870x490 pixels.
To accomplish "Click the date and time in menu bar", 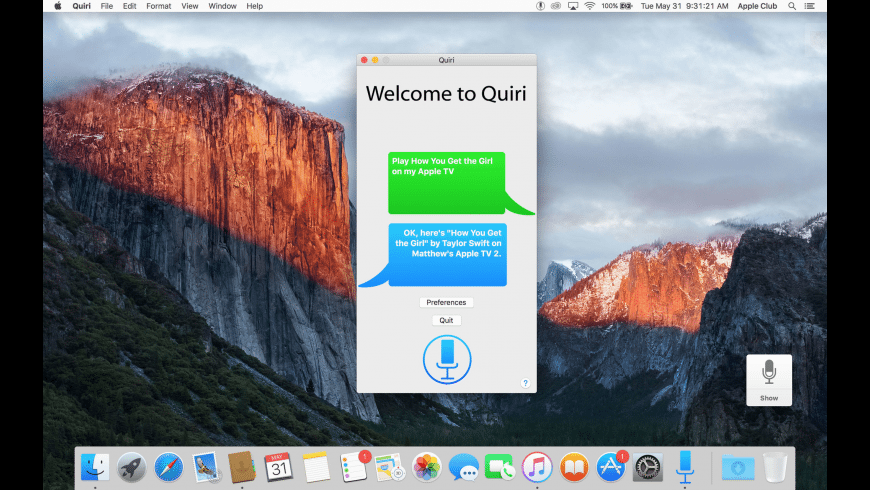I will pos(684,6).
